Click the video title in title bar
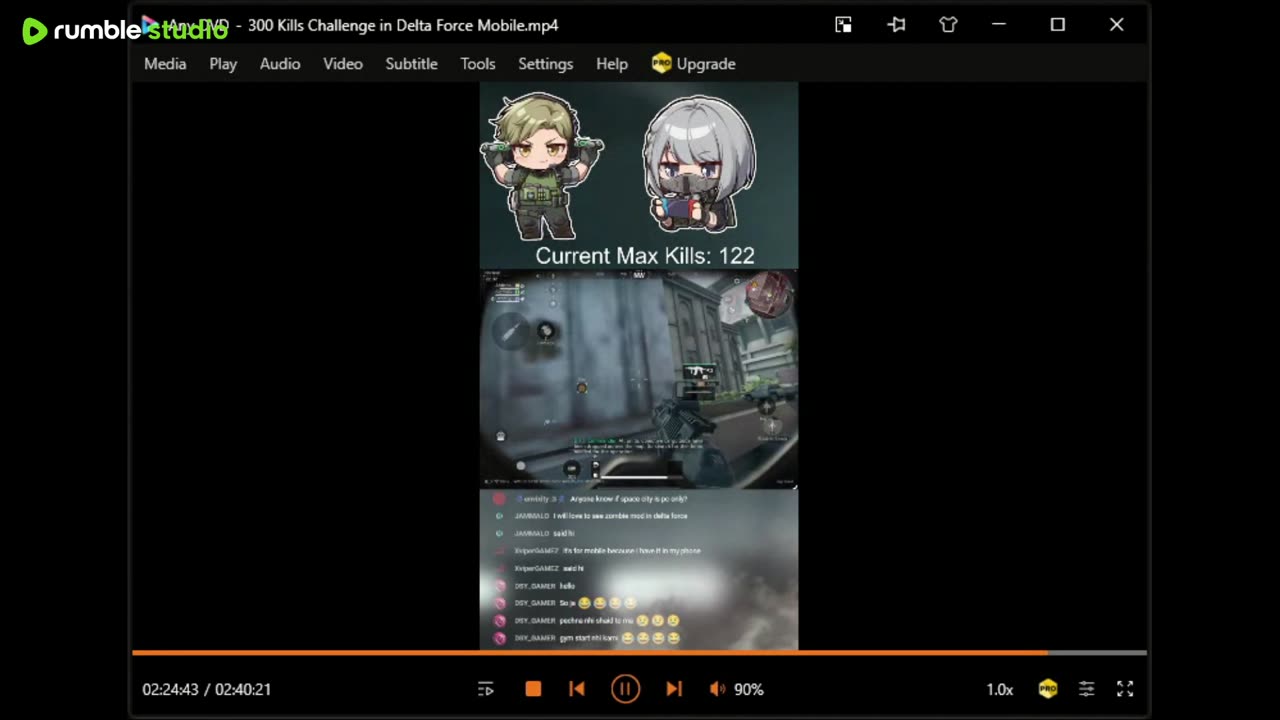This screenshot has height=720, width=1280. pyautogui.click(x=403, y=25)
